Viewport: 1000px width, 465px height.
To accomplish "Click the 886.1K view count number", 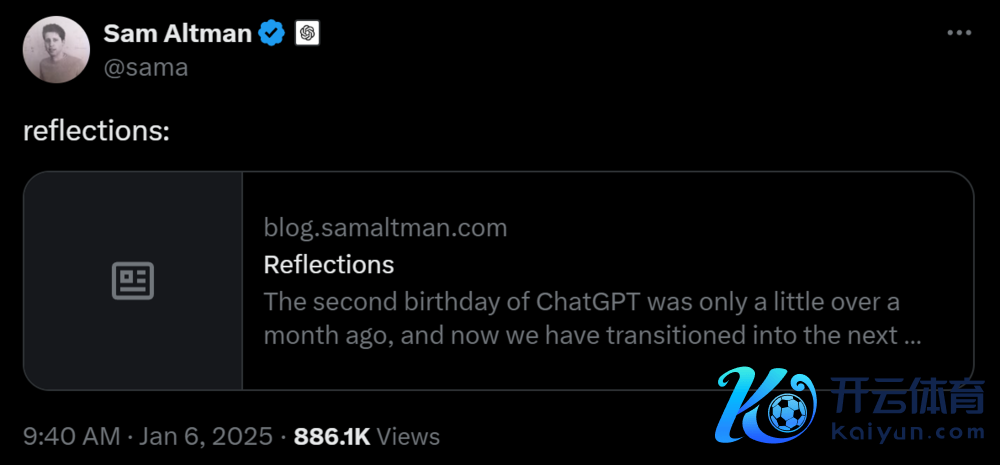I will tap(333, 437).
